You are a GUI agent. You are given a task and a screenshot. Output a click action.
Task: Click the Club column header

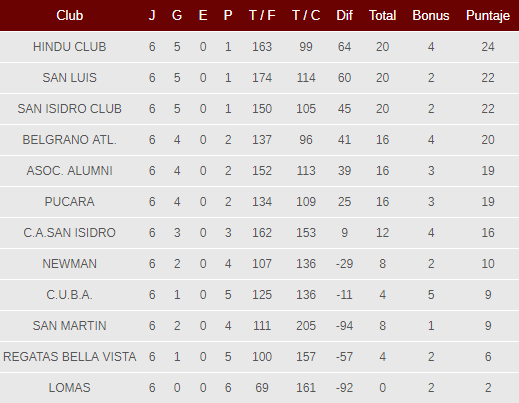pos(69,15)
